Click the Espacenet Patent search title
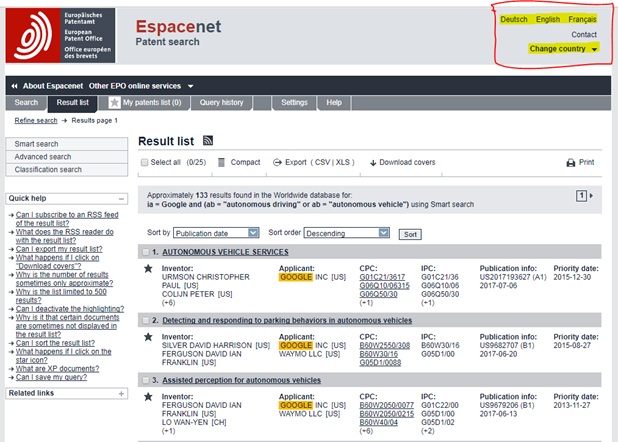Image resolution: width=618 pixels, height=442 pixels. [178, 32]
